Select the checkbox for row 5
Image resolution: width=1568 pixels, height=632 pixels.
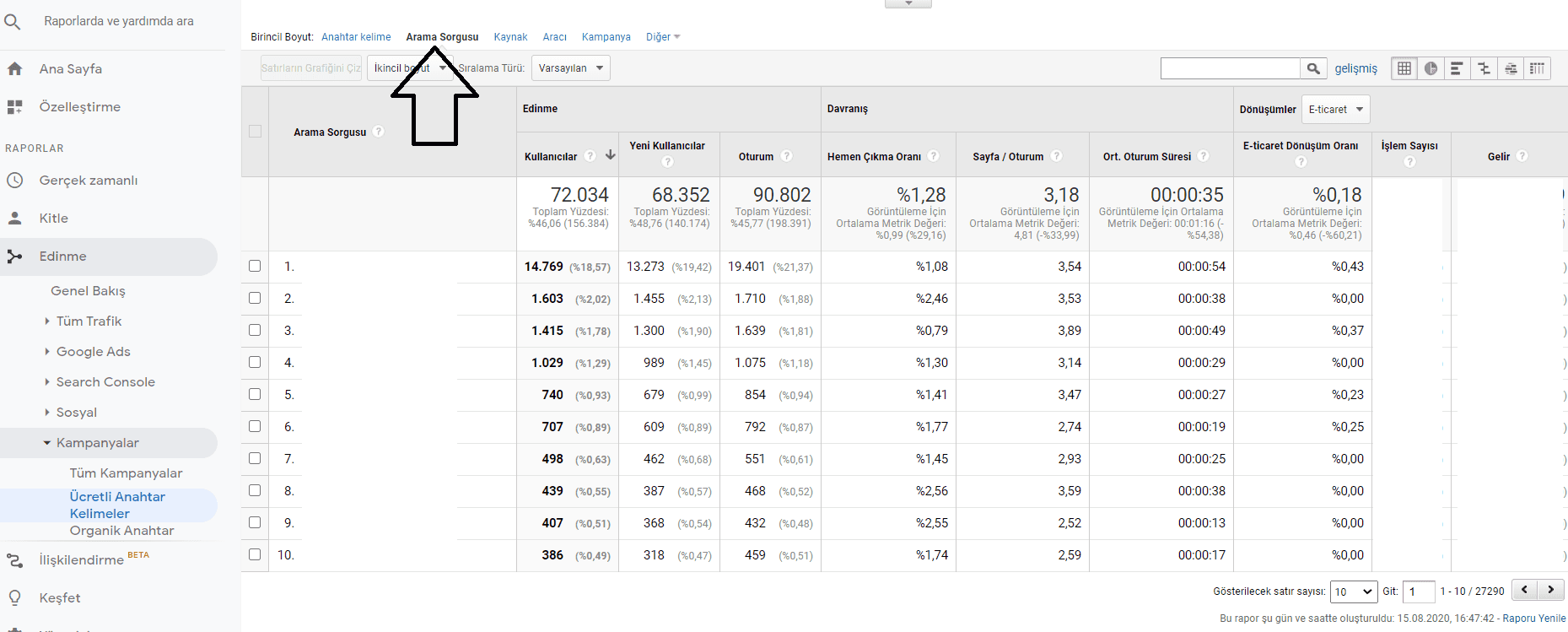(255, 395)
